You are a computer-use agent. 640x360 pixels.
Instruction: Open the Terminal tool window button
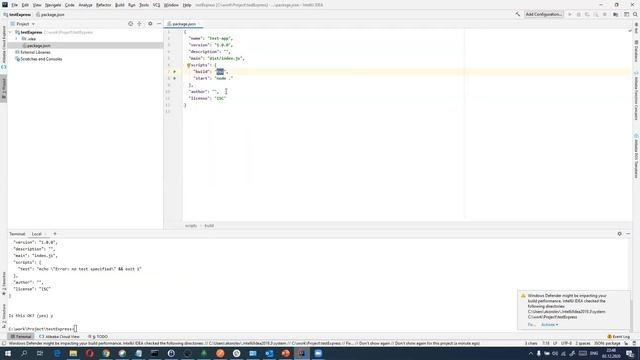21,337
